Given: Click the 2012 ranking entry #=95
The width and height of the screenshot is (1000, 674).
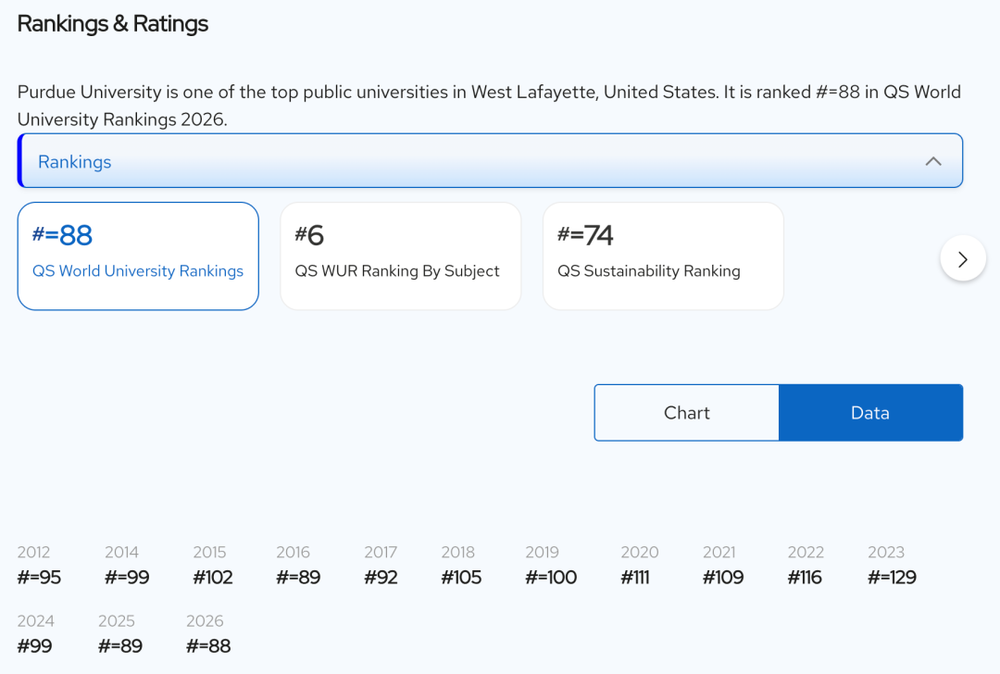Looking at the screenshot, I should (x=39, y=577).
